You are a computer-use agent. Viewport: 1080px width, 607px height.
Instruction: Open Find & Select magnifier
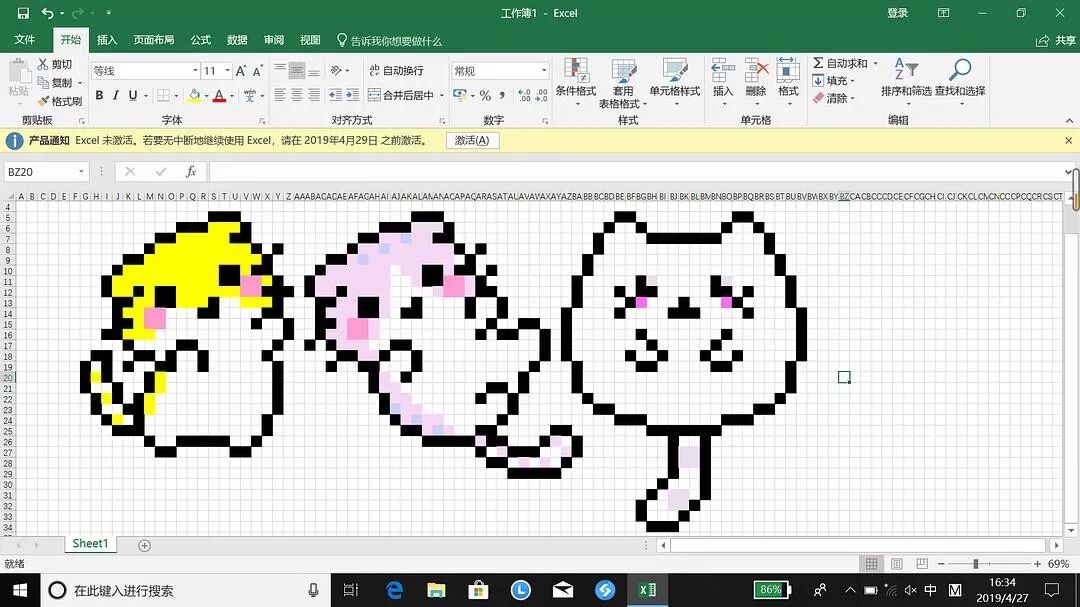959,81
